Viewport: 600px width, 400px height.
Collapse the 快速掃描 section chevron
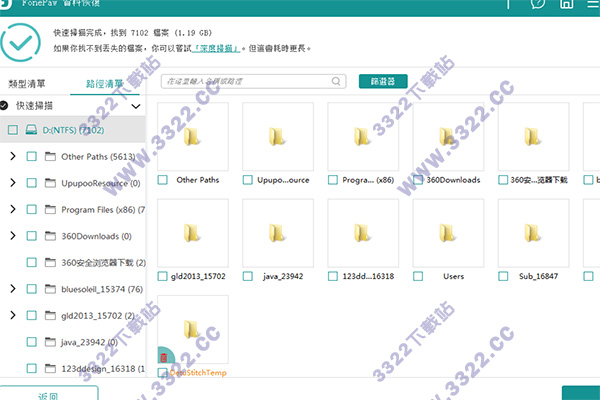[x=136, y=106]
